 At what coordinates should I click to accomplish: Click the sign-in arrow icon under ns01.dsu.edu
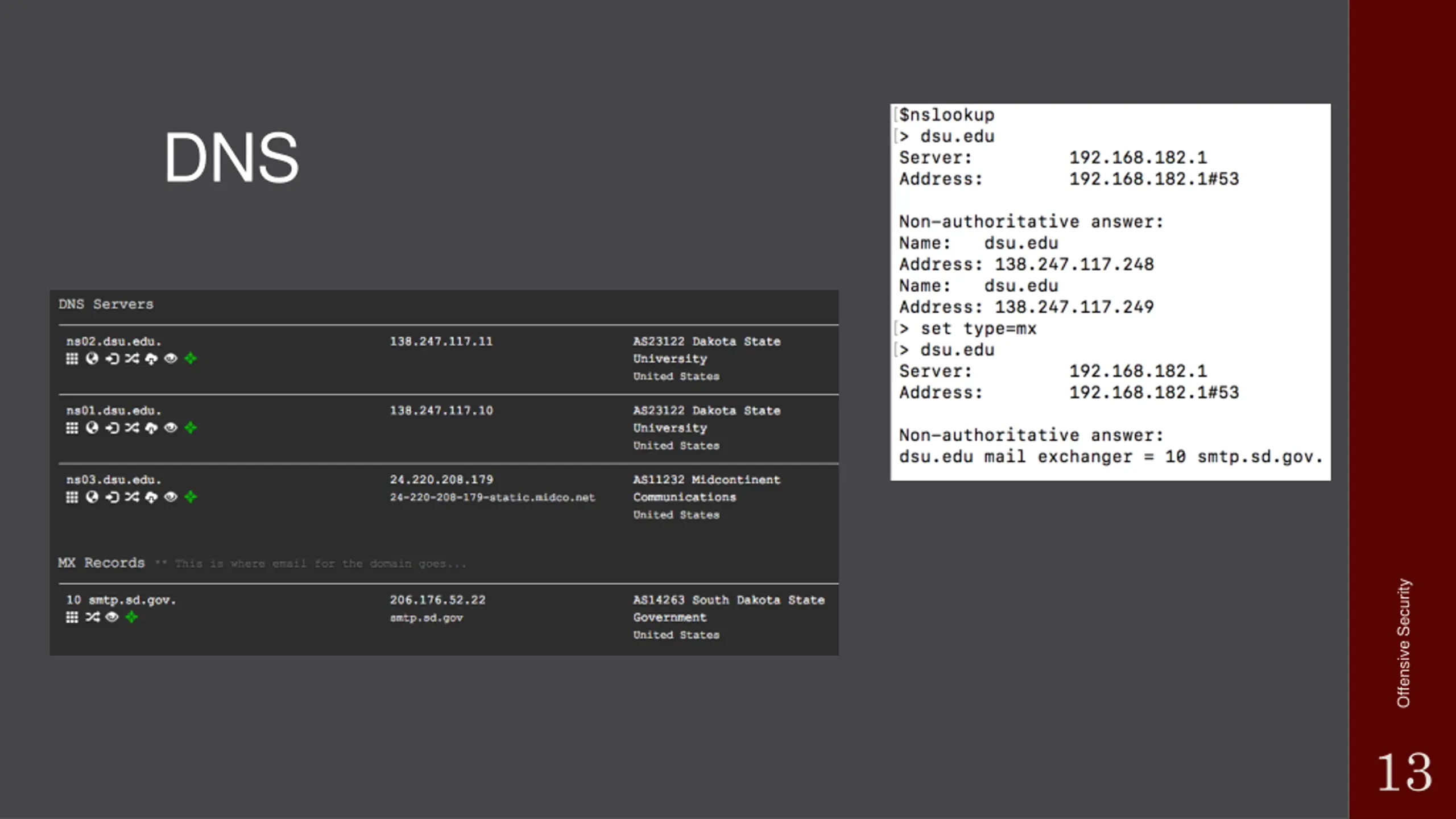112,428
